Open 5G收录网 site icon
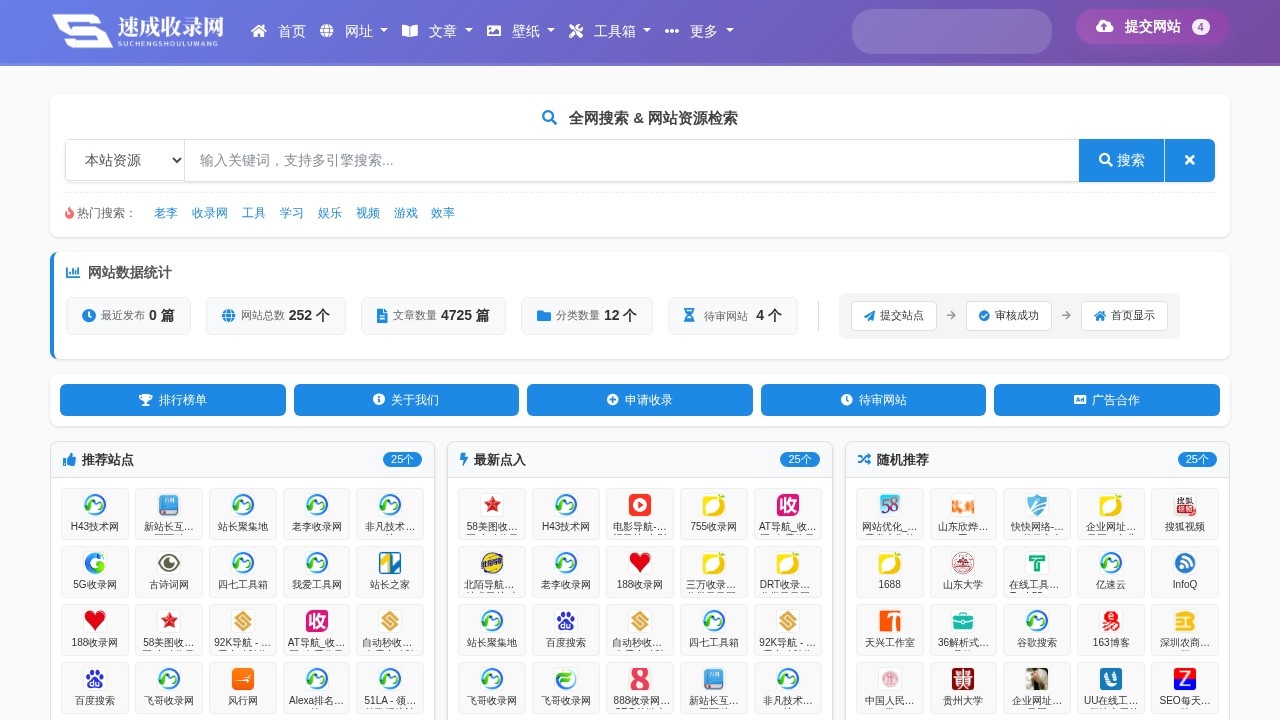 tap(95, 572)
